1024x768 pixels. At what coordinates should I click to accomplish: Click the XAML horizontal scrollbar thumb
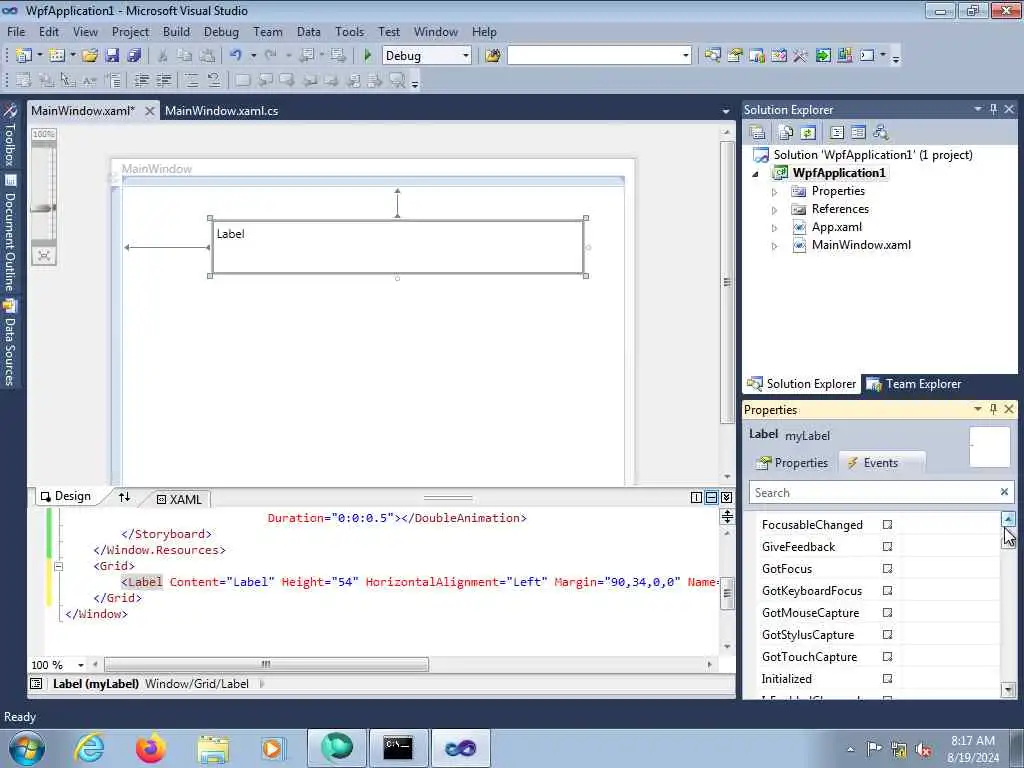(266, 664)
